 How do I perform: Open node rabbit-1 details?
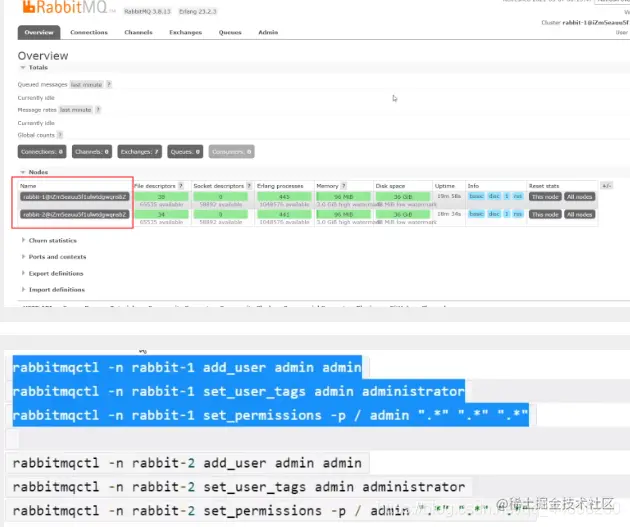coord(75,197)
